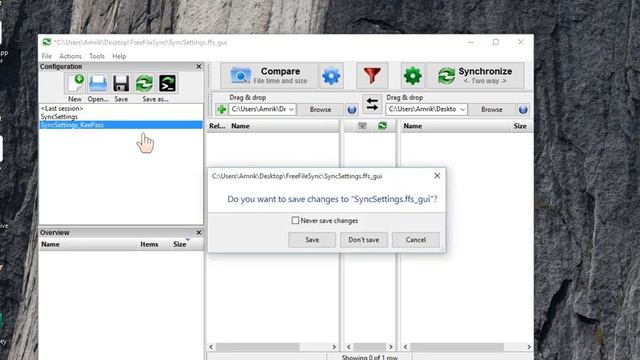Open the red funnel filter settings
The height and width of the screenshot is (360, 640).
(x=372, y=76)
